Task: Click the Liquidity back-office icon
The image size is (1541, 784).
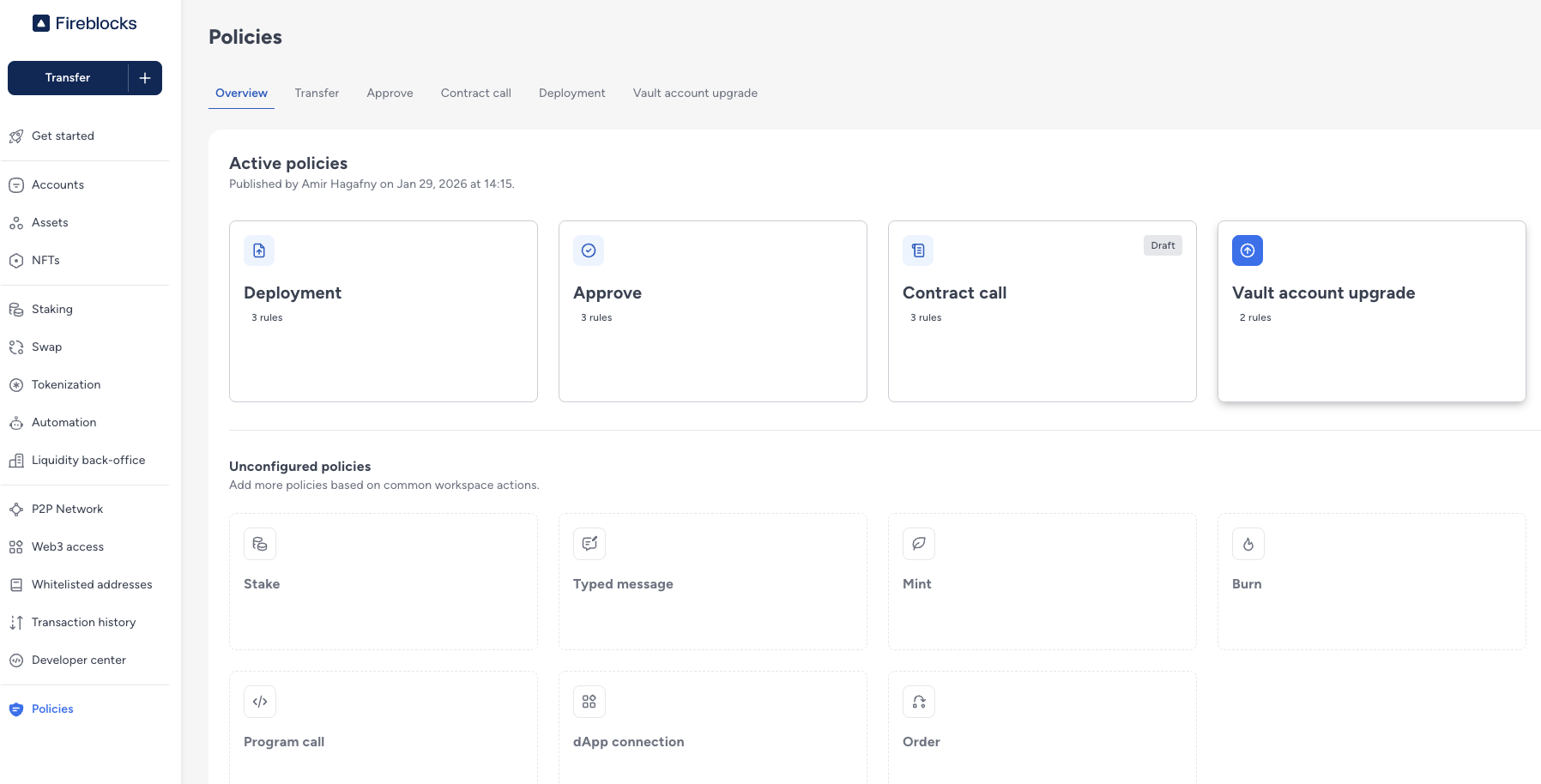Action: 16,461
